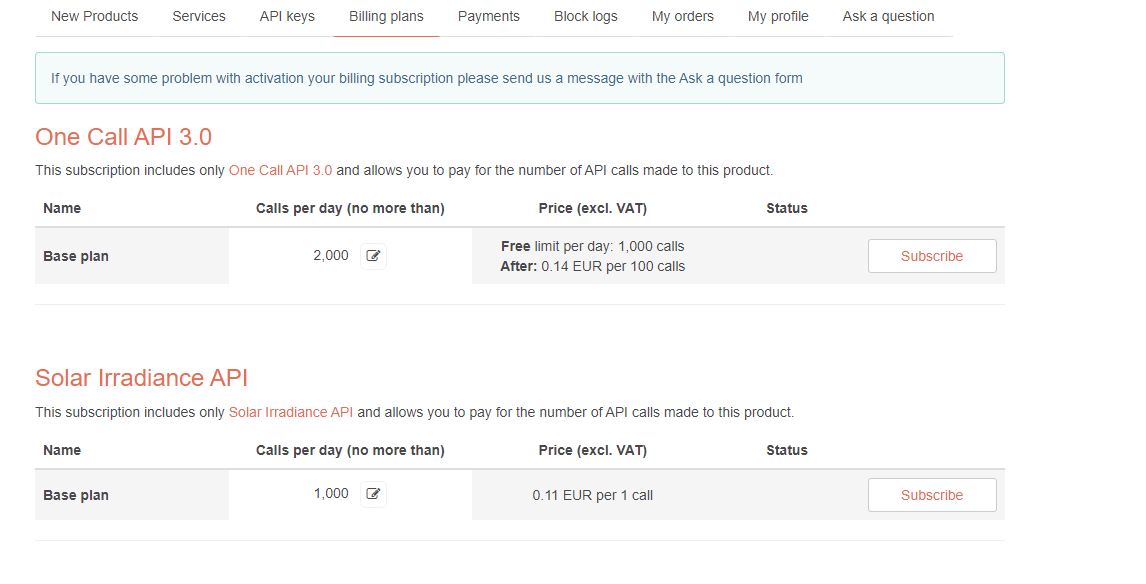
Task: Open the My profile tab
Action: click(x=778, y=16)
